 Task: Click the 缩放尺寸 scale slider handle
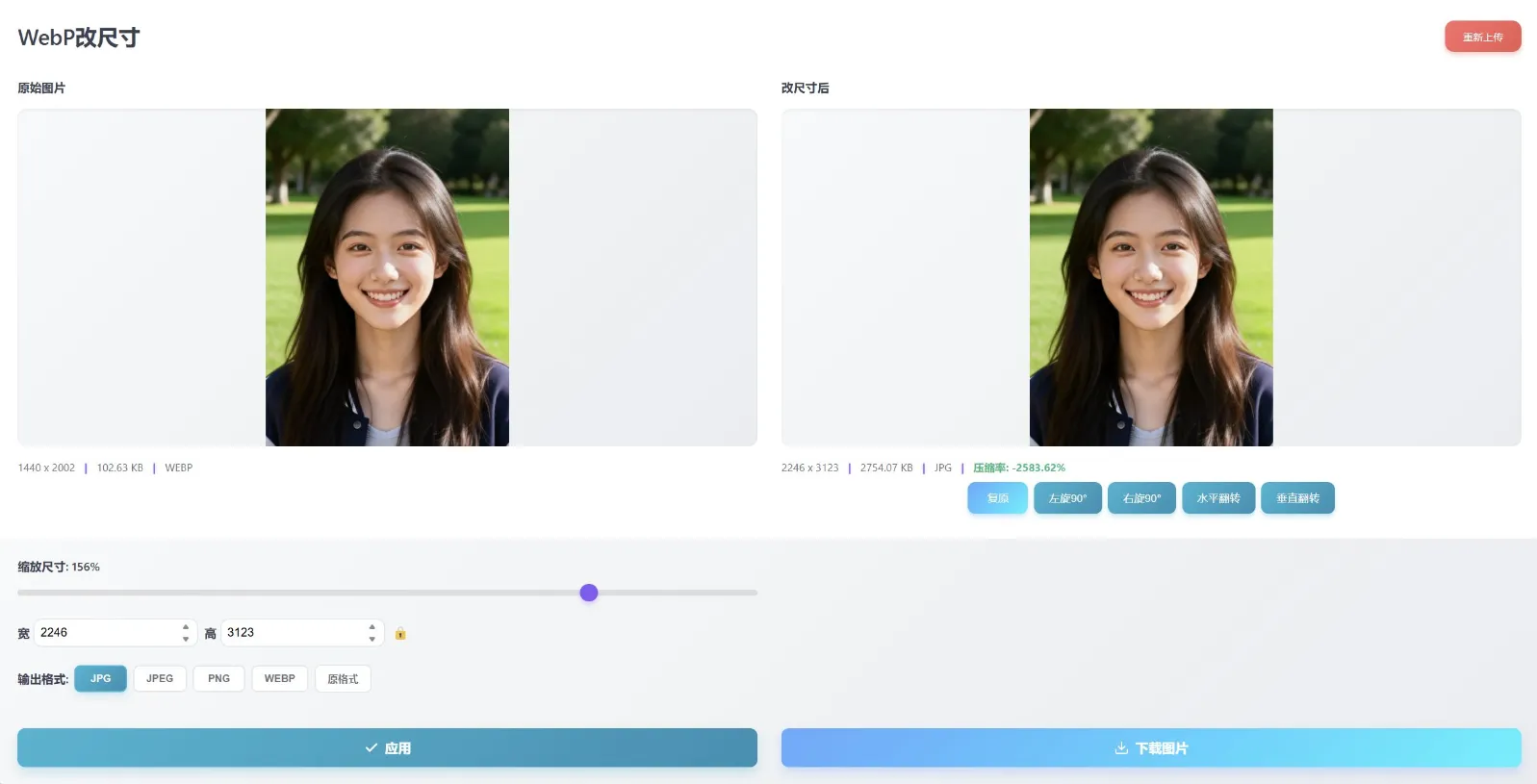pyautogui.click(x=589, y=593)
